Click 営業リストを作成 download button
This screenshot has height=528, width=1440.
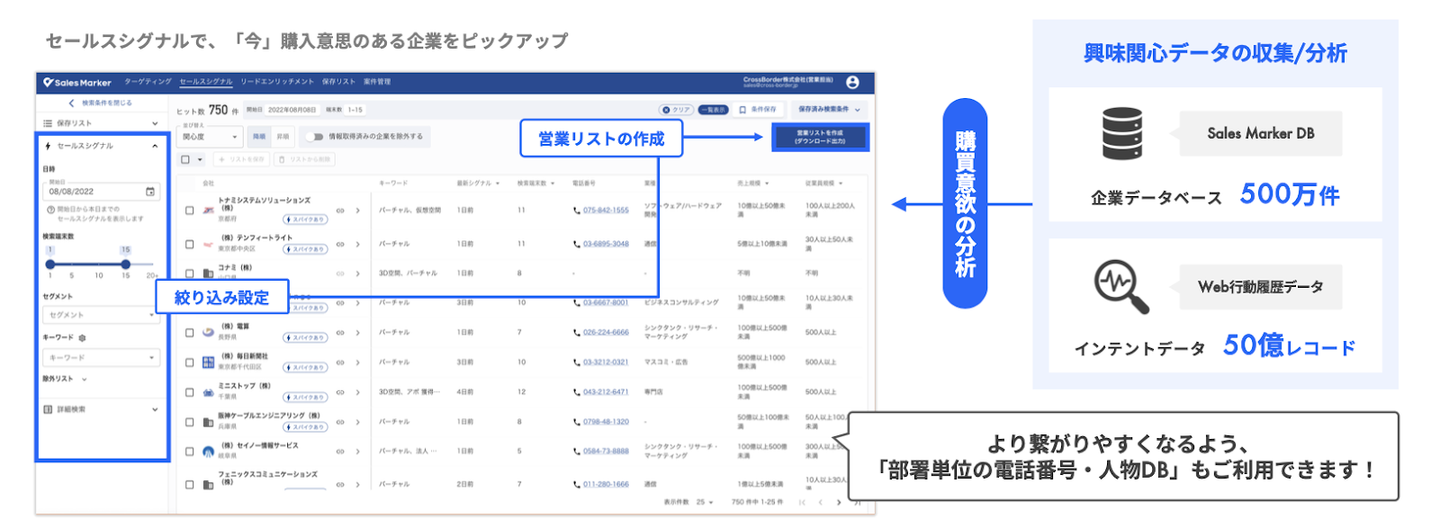pyautogui.click(x=820, y=137)
